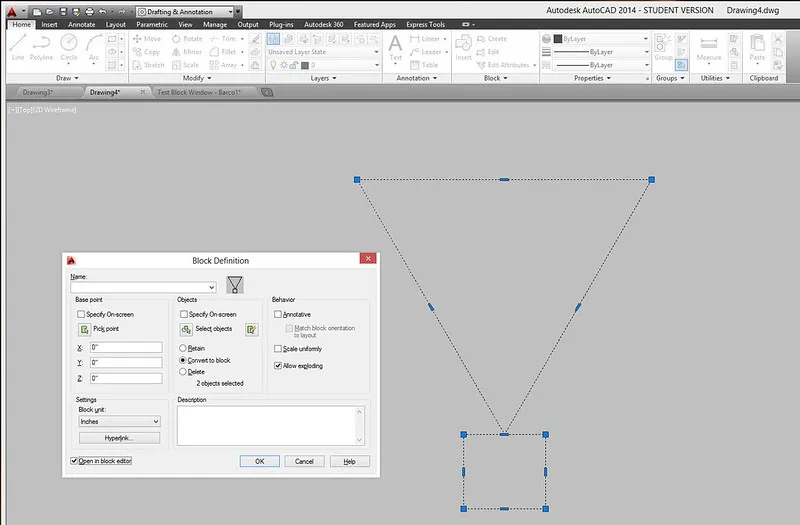Expand the block Name dropdown list

tap(212, 288)
